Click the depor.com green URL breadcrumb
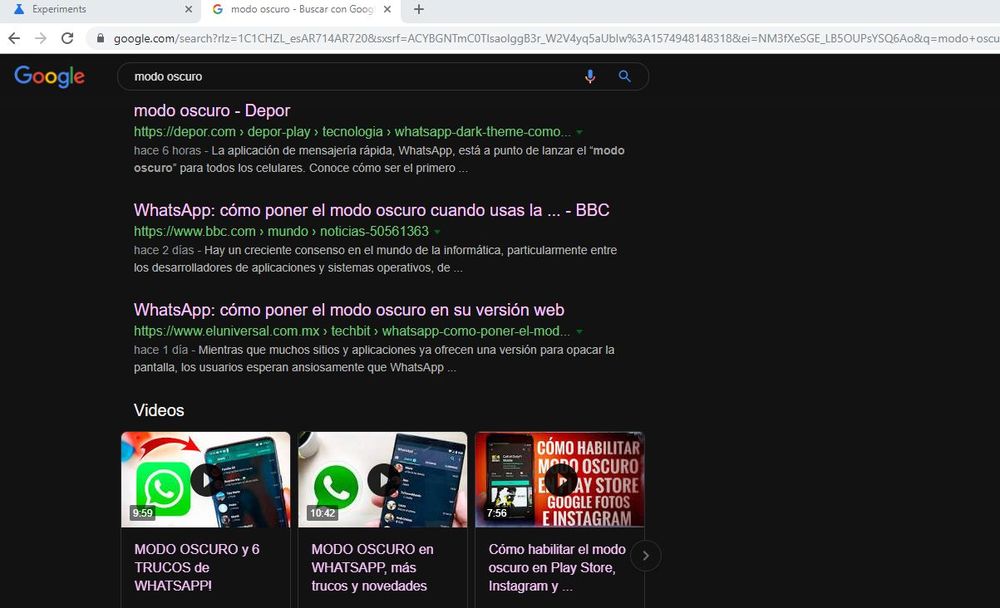Screen dimensions: 1000x608 click(x=352, y=131)
